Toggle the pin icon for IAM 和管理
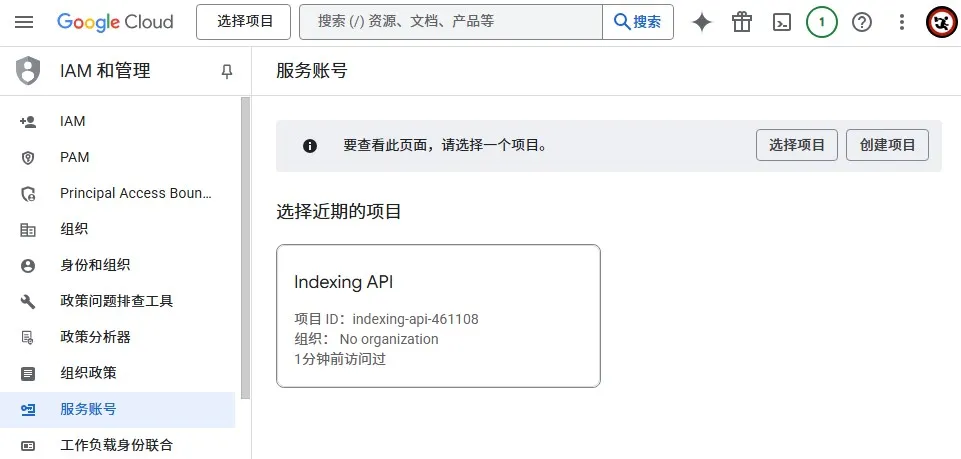 click(x=227, y=72)
